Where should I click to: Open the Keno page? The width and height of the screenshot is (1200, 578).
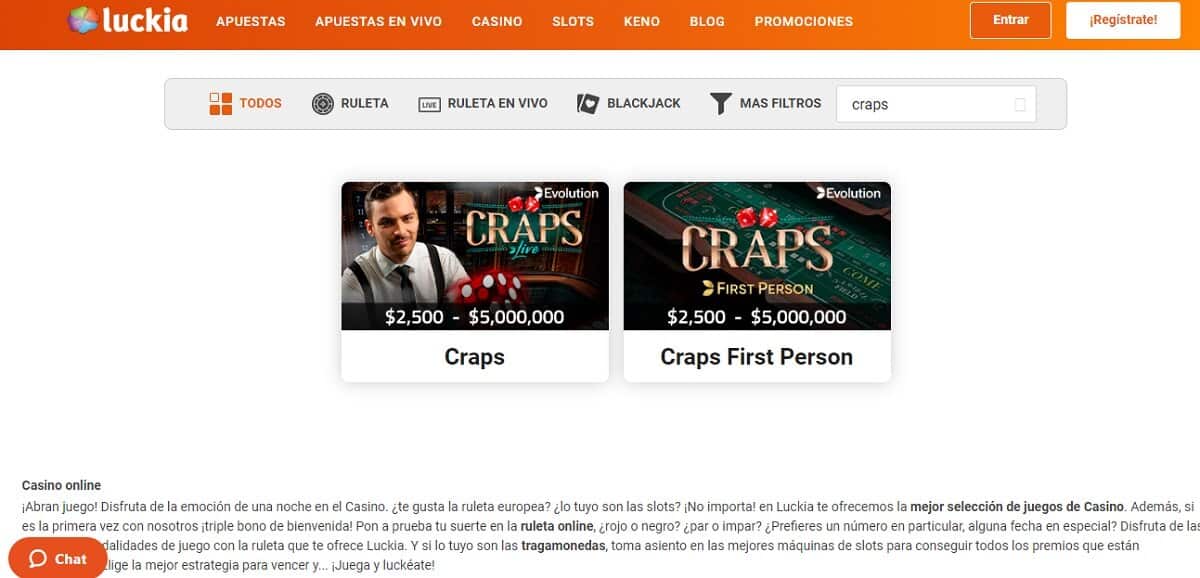(641, 21)
